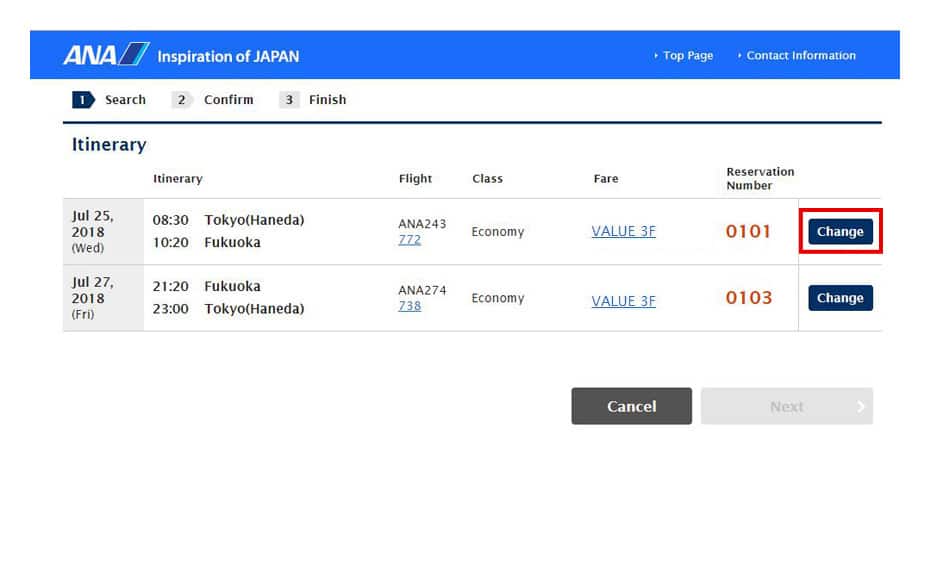
Task: View VALUE 3F fare for Jul 27 flight
Action: [623, 301]
